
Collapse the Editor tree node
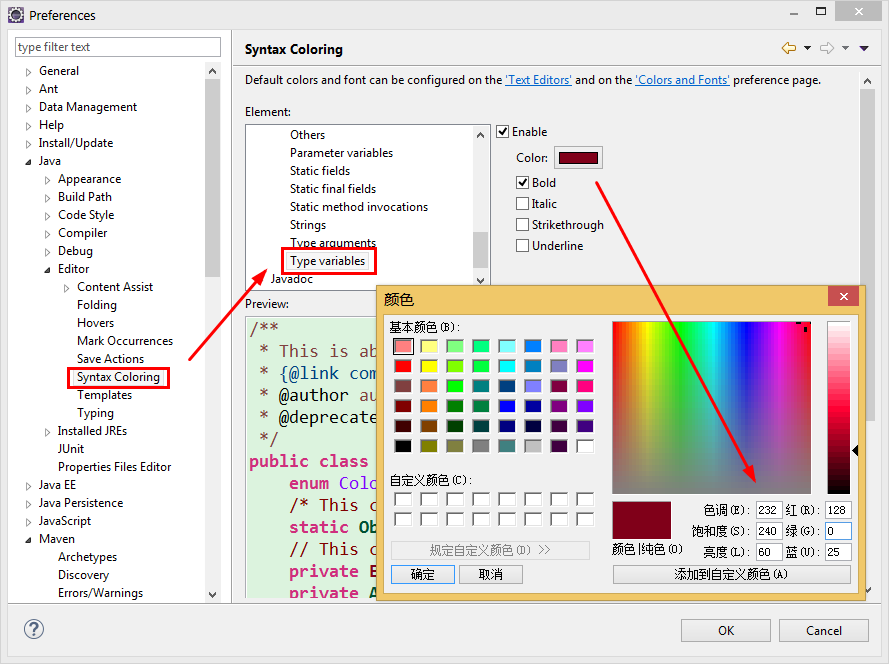(x=48, y=270)
